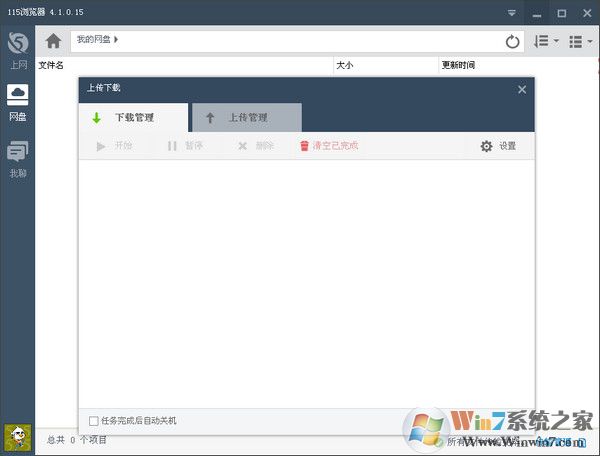Open the 我聊 chat sidebar icon

click(x=18, y=159)
